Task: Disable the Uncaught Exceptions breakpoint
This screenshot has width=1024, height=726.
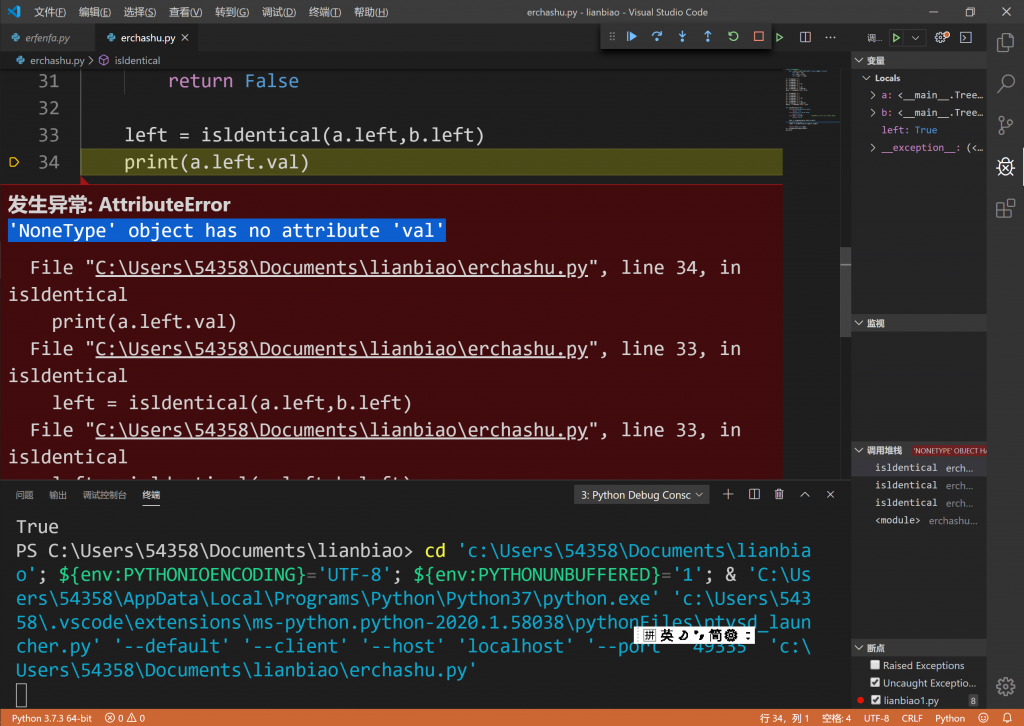Action: coord(876,683)
